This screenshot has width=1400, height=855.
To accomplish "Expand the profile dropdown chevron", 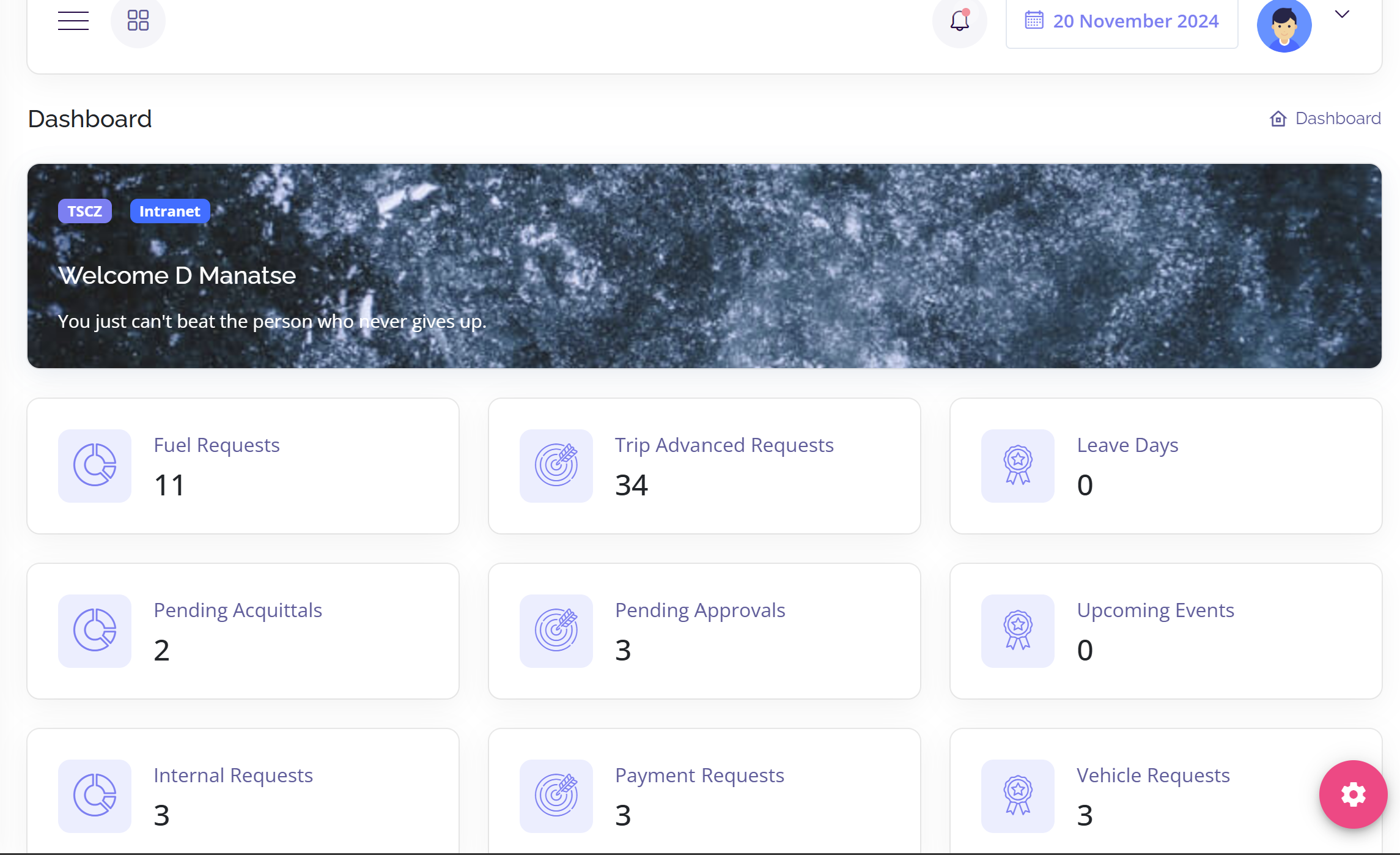I will point(1342,15).
